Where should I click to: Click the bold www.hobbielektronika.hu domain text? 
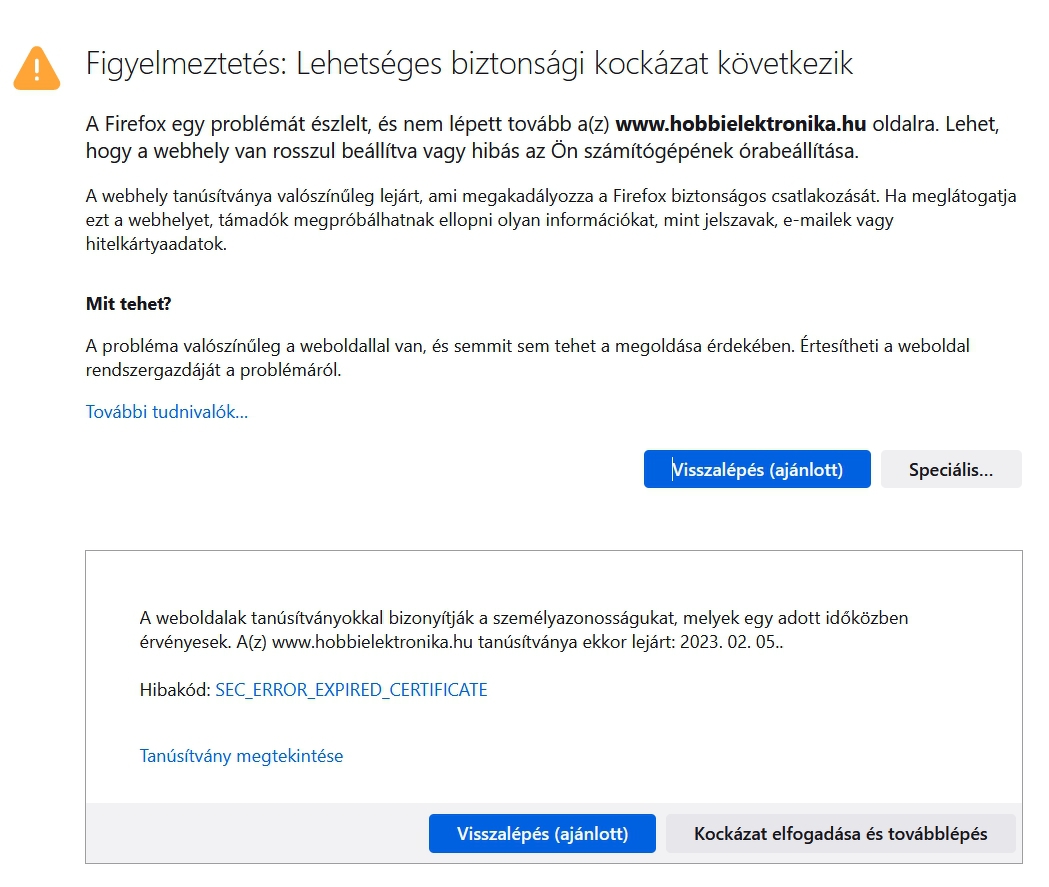coord(743,125)
